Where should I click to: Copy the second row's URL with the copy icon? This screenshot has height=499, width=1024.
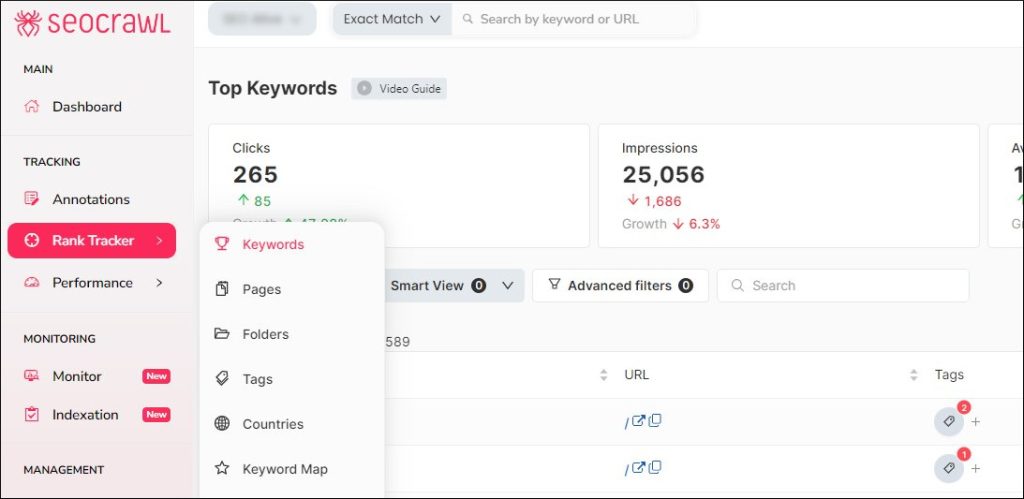click(x=654, y=466)
